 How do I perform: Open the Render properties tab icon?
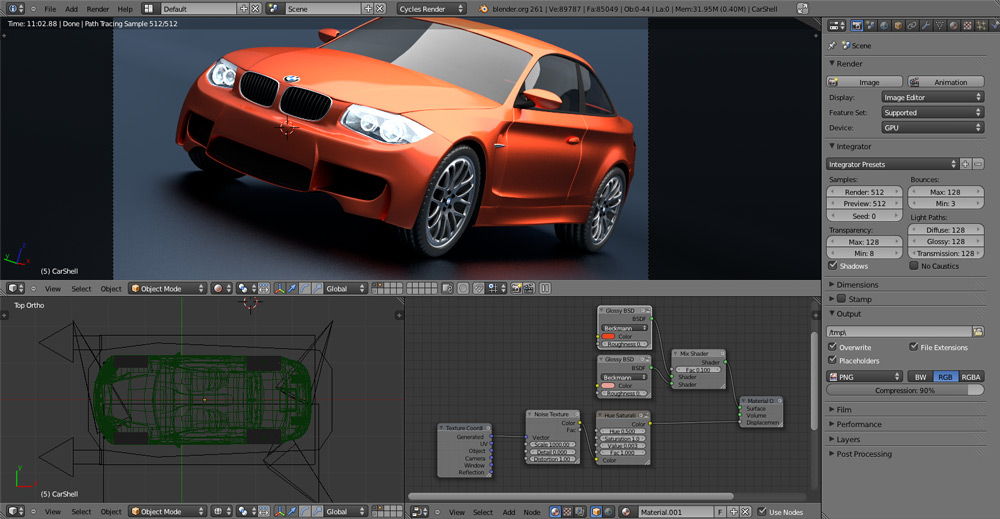(857, 25)
